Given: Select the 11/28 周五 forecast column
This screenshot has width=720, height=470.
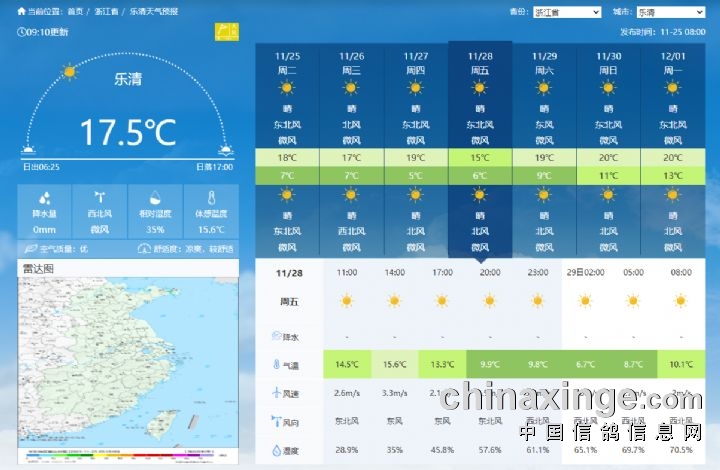Looking at the screenshot, I should point(480,63).
